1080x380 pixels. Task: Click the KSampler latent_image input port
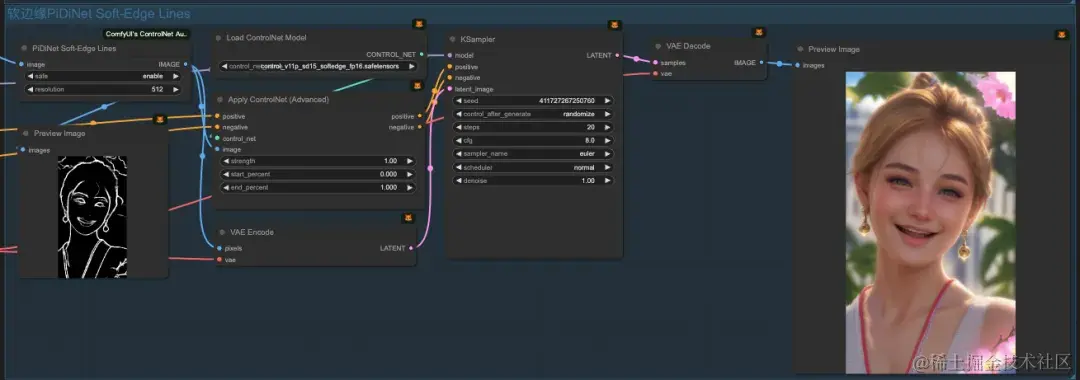coord(450,89)
